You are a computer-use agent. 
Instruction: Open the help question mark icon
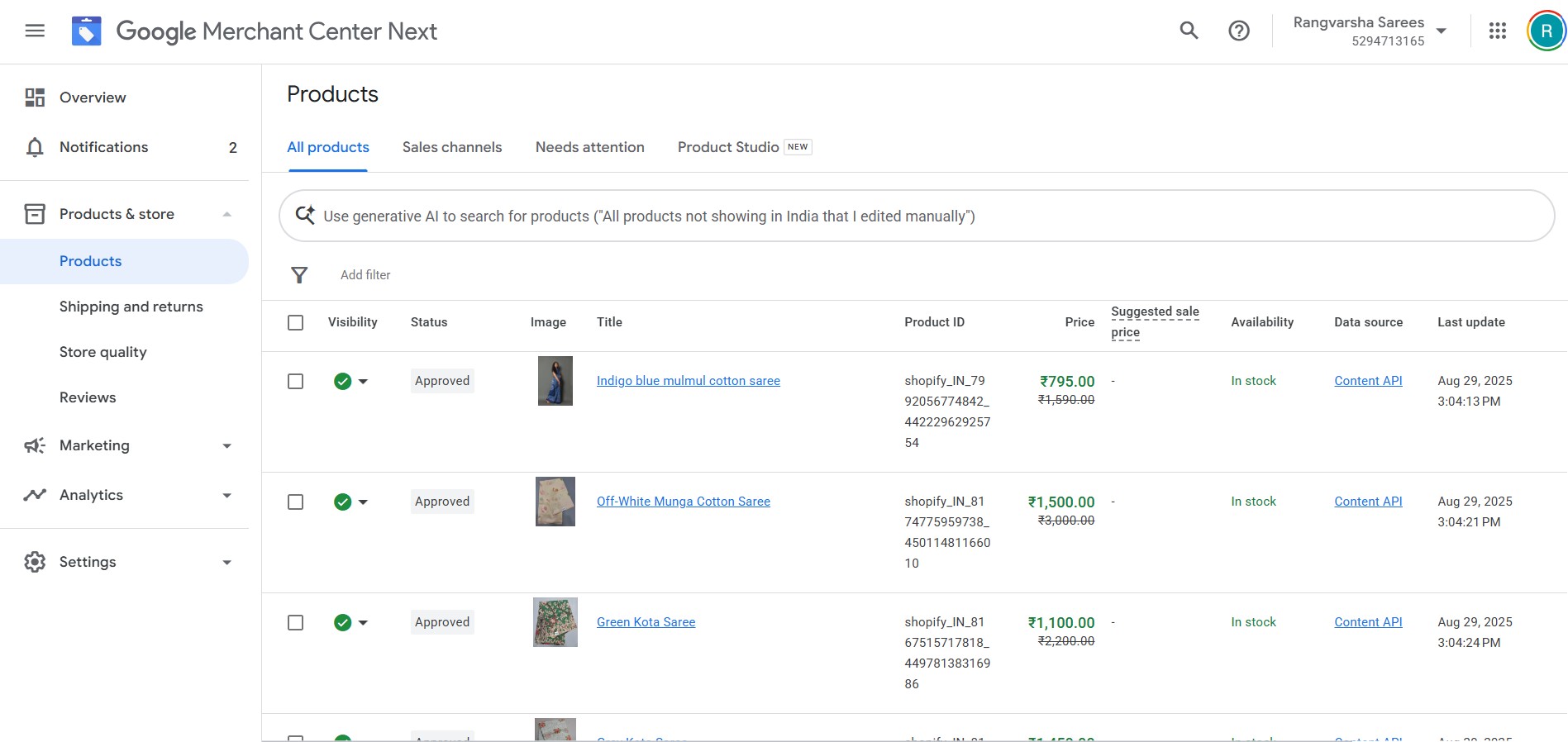point(1238,31)
